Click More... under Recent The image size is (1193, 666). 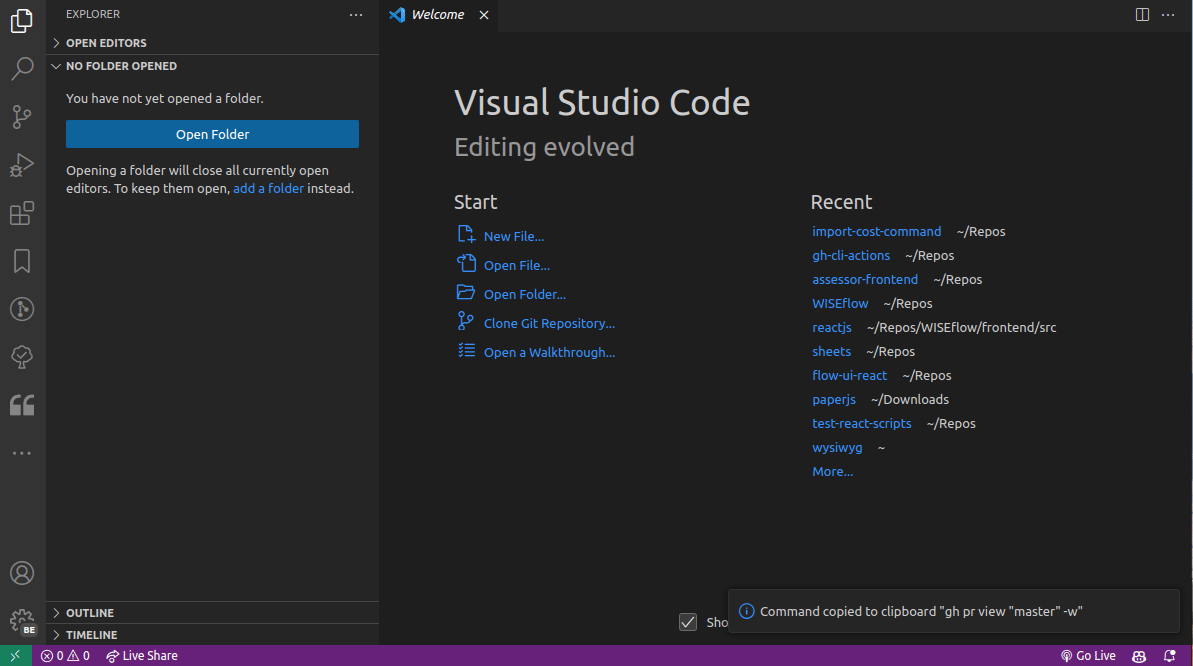pyautogui.click(x=832, y=471)
